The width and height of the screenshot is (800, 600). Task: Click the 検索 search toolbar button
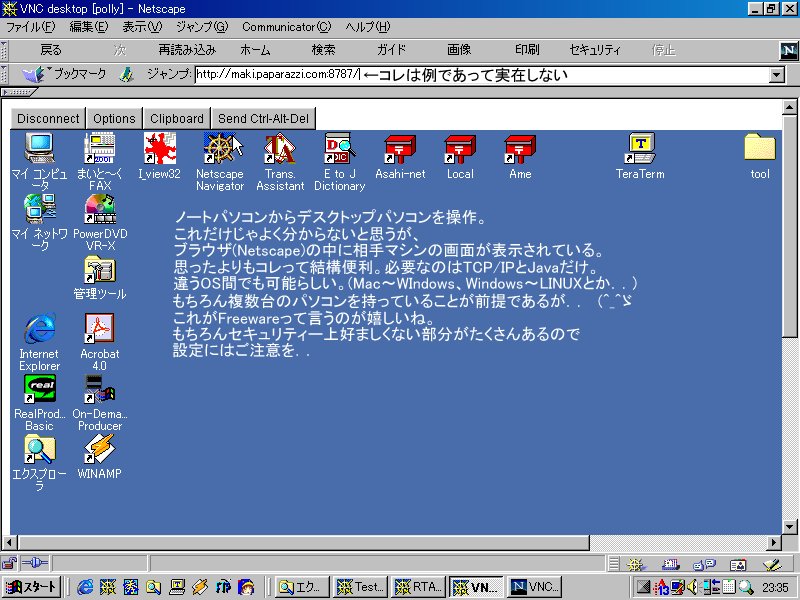(323, 50)
